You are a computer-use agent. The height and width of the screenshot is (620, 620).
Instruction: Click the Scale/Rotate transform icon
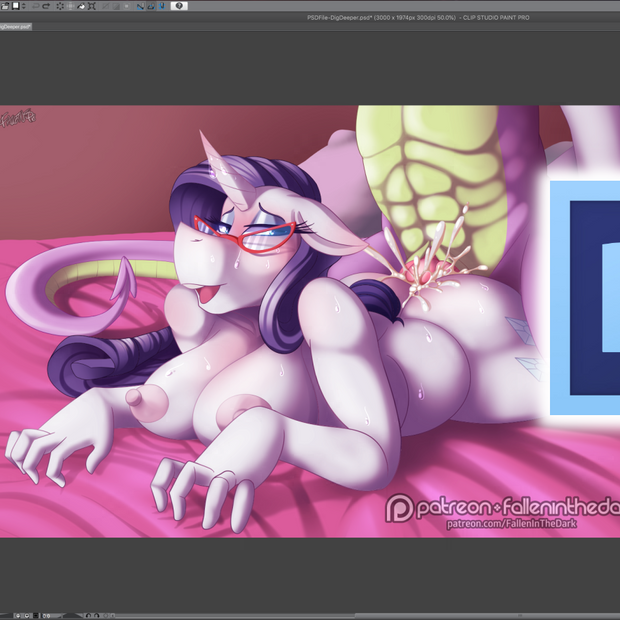(x=91, y=6)
